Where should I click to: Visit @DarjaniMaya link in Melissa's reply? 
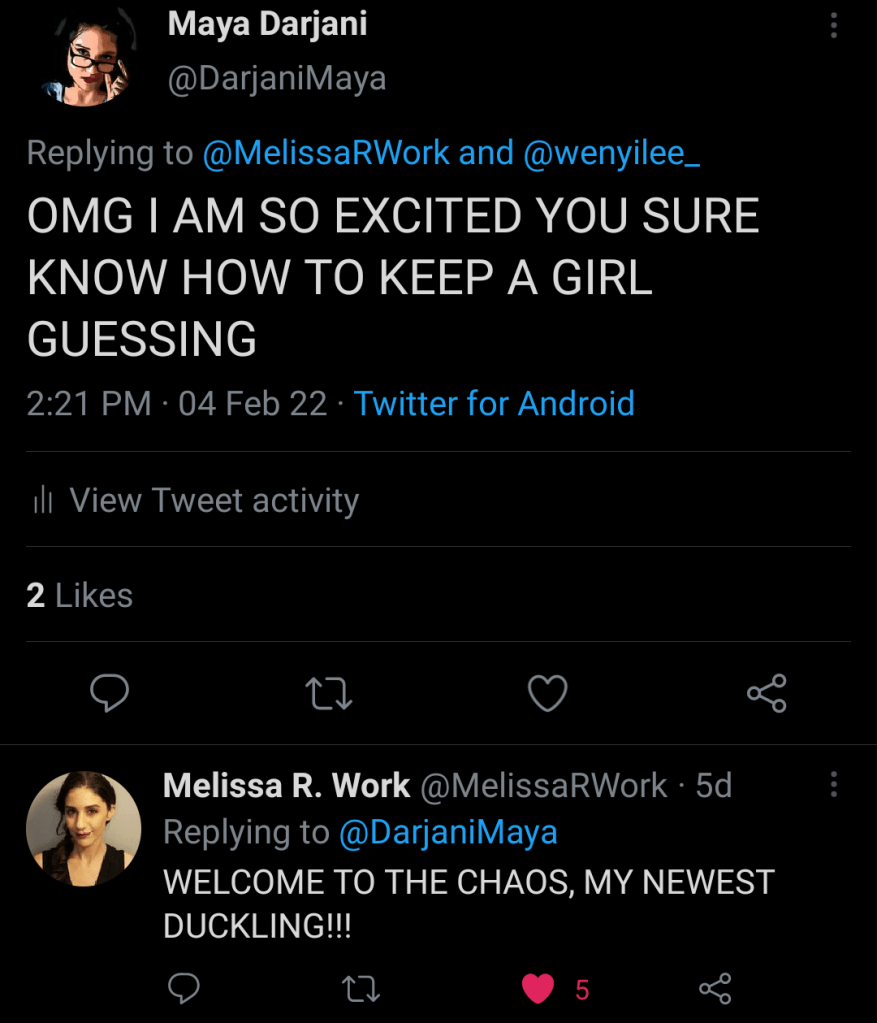click(448, 832)
